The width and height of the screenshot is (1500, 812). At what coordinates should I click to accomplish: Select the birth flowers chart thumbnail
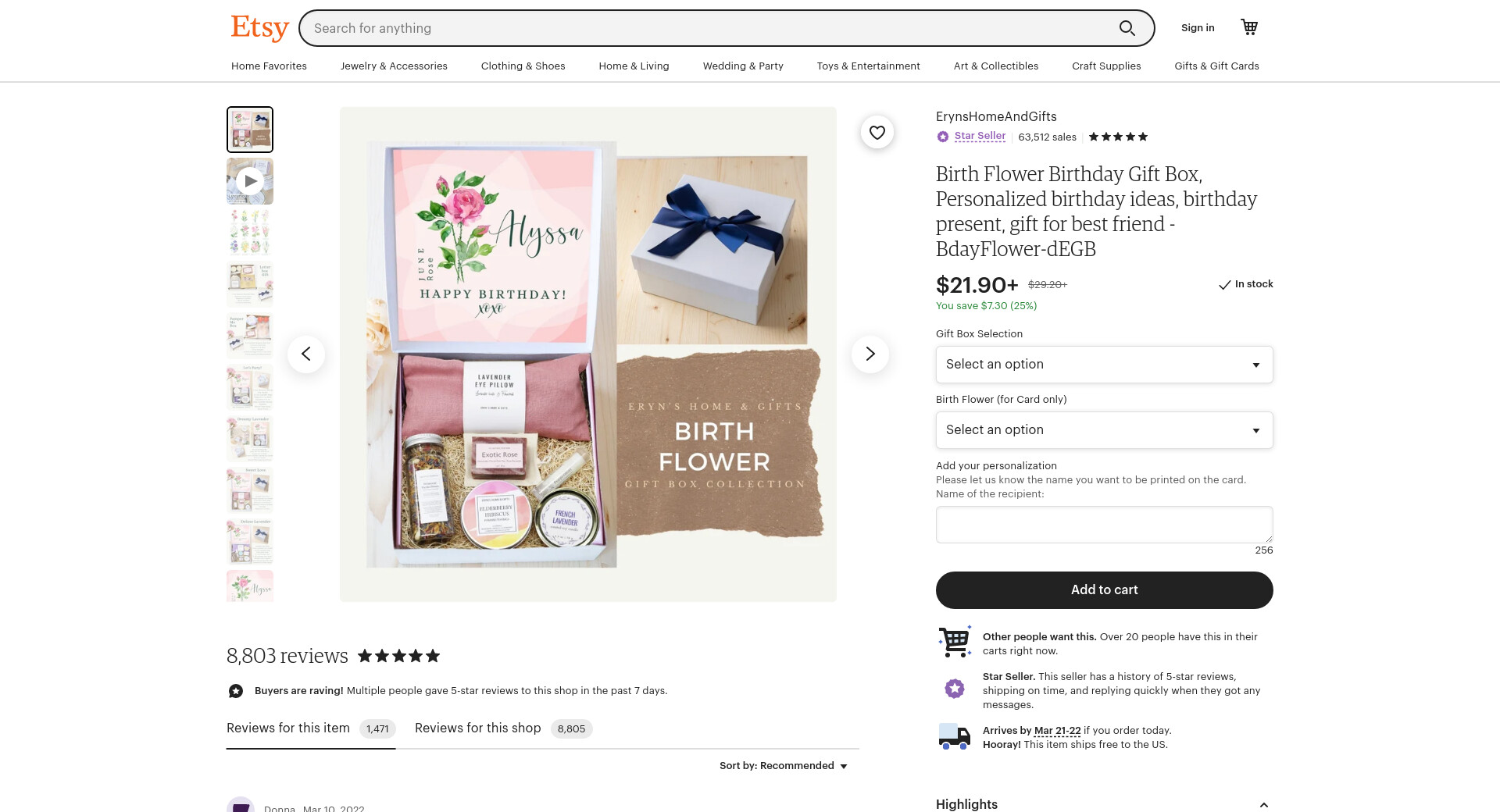tap(250, 233)
